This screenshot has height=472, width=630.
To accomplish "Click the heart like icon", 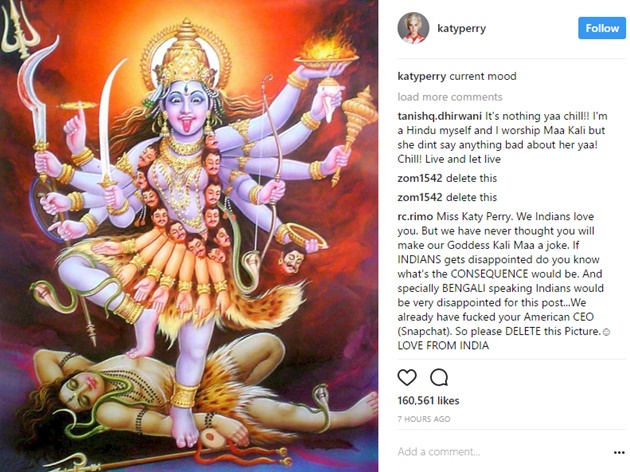I will pos(407,377).
